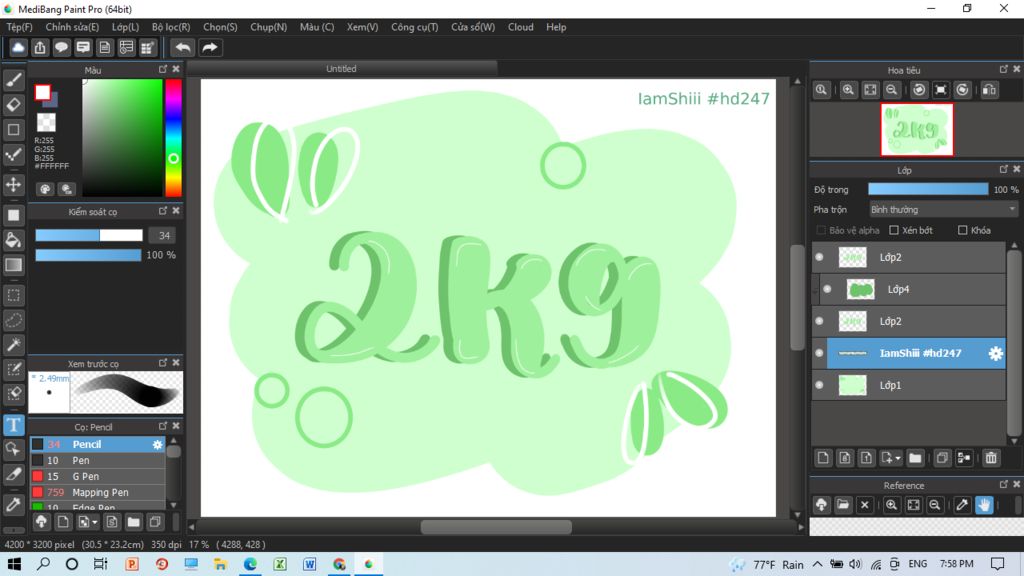Select the G Pen brush
This screenshot has width=1024, height=576.
(97, 476)
